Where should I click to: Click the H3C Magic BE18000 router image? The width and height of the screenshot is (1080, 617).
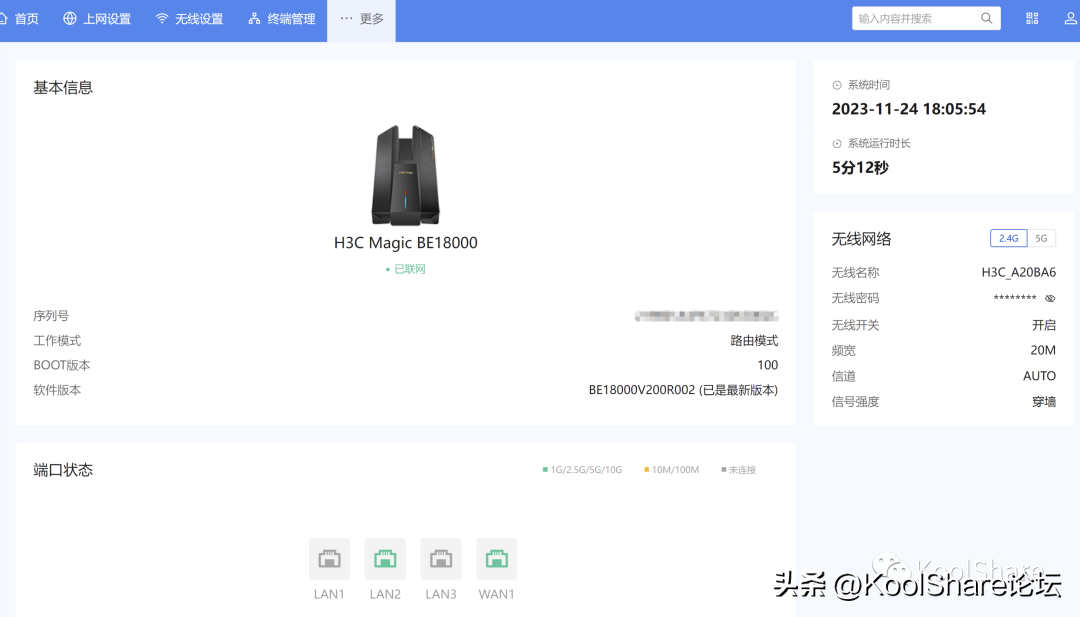click(x=406, y=175)
